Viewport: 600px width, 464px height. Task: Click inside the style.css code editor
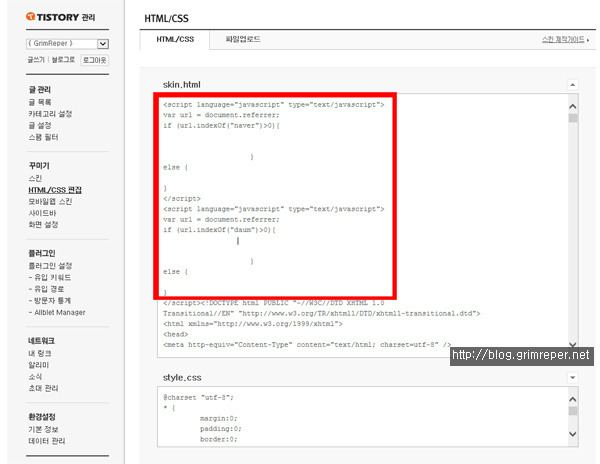pos(362,416)
